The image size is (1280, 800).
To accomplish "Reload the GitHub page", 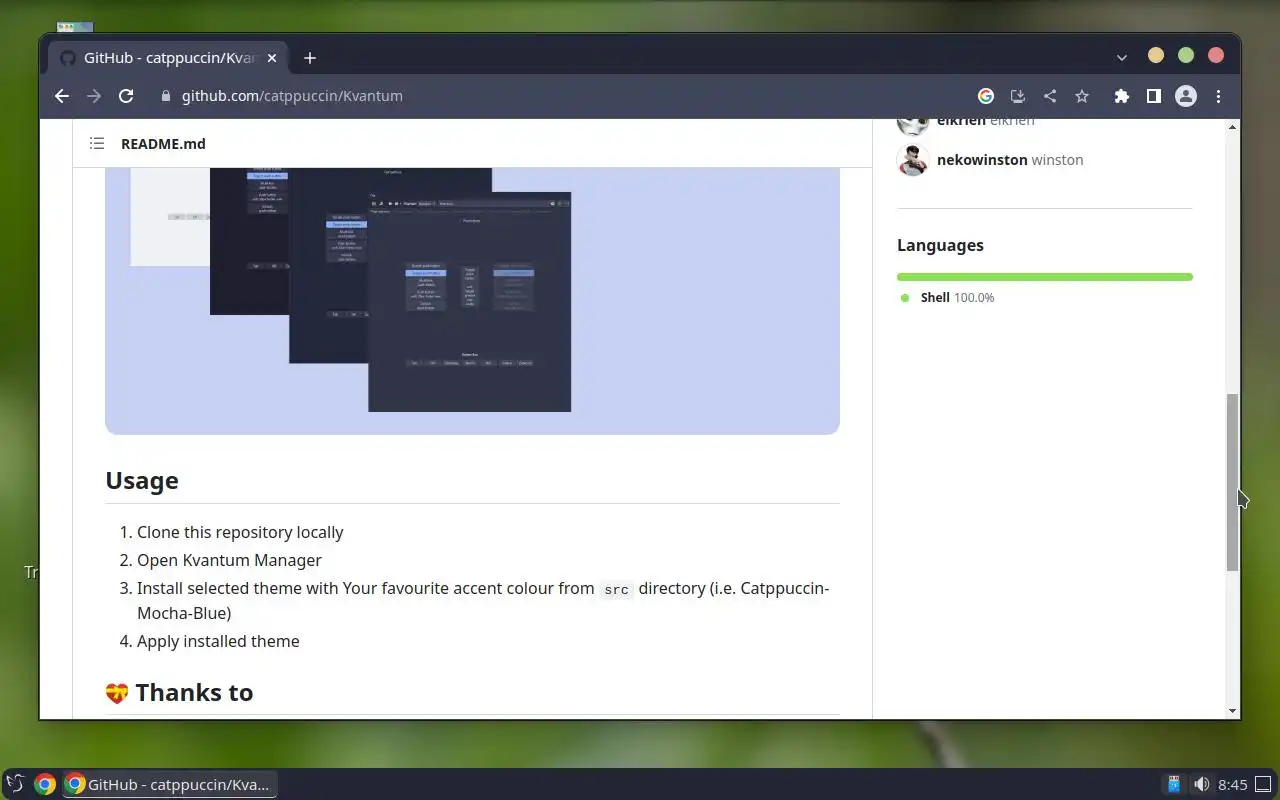I will [126, 96].
